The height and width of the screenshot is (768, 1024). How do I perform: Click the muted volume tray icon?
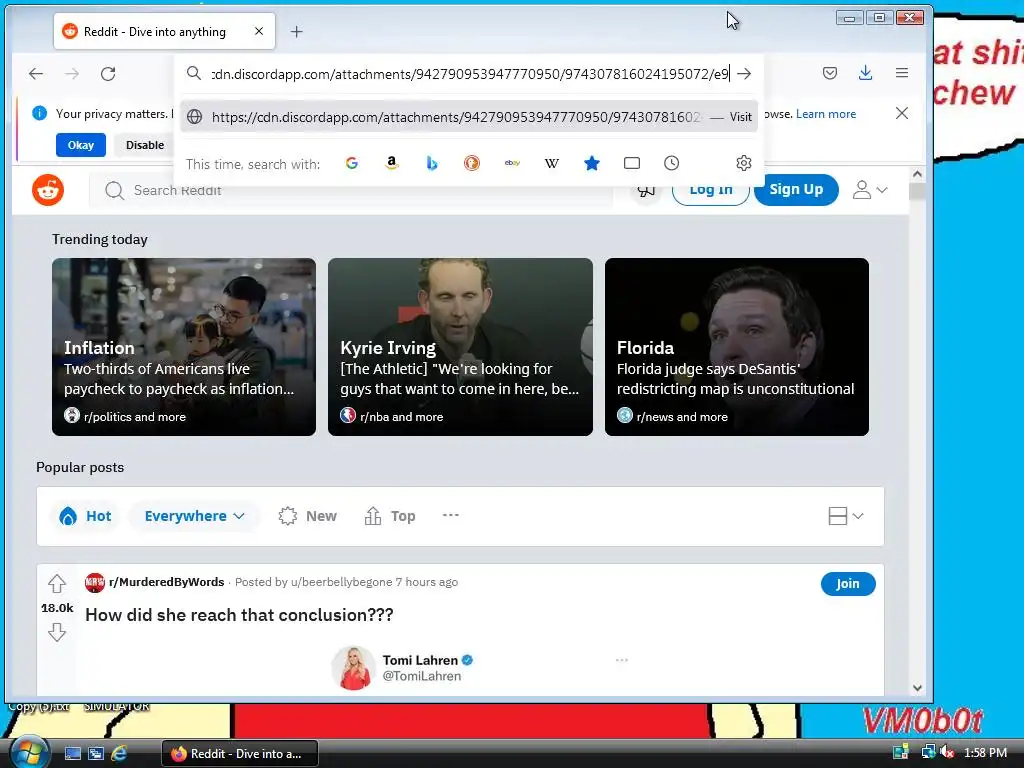point(948,753)
